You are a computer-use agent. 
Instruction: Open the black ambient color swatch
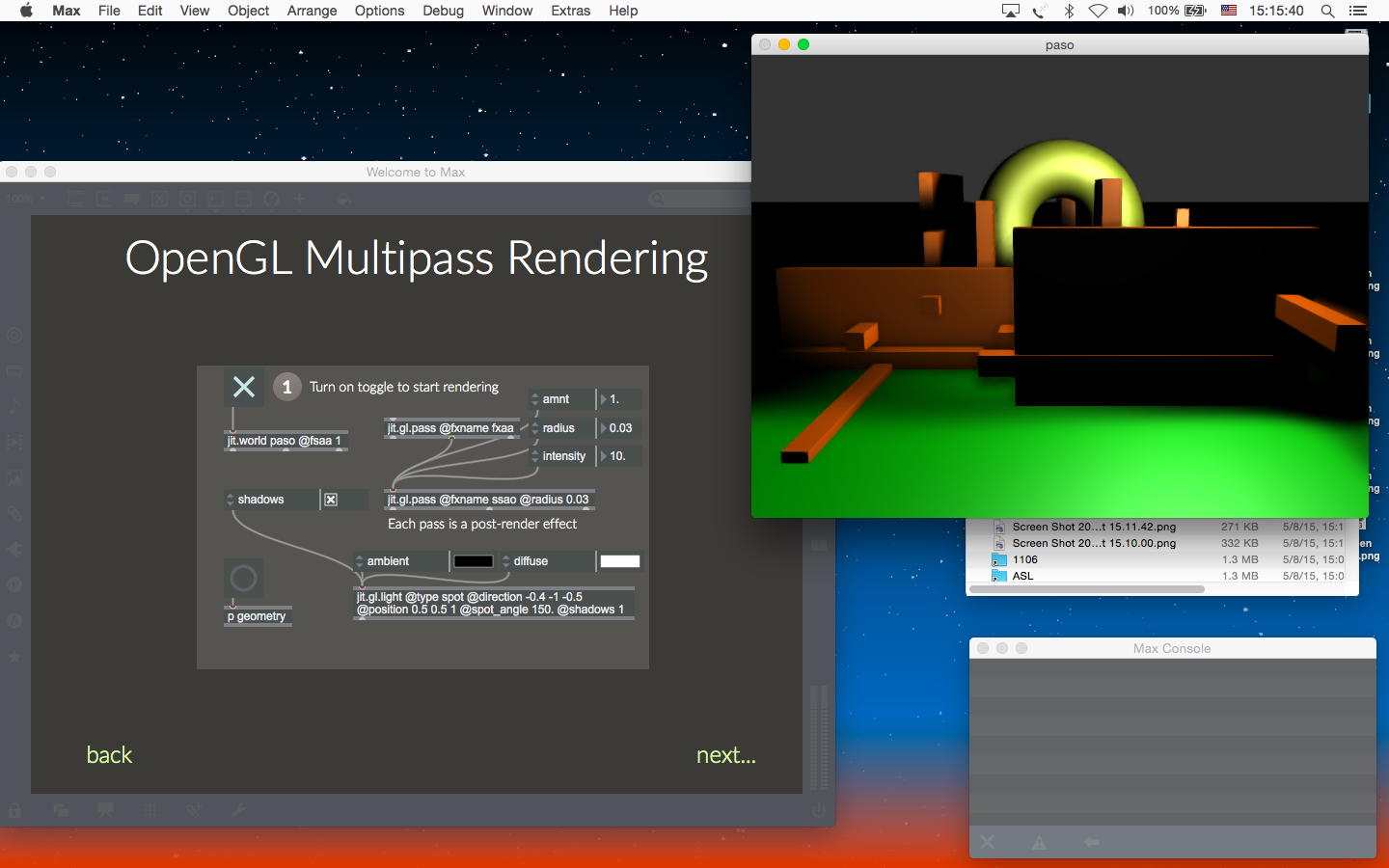click(x=474, y=561)
